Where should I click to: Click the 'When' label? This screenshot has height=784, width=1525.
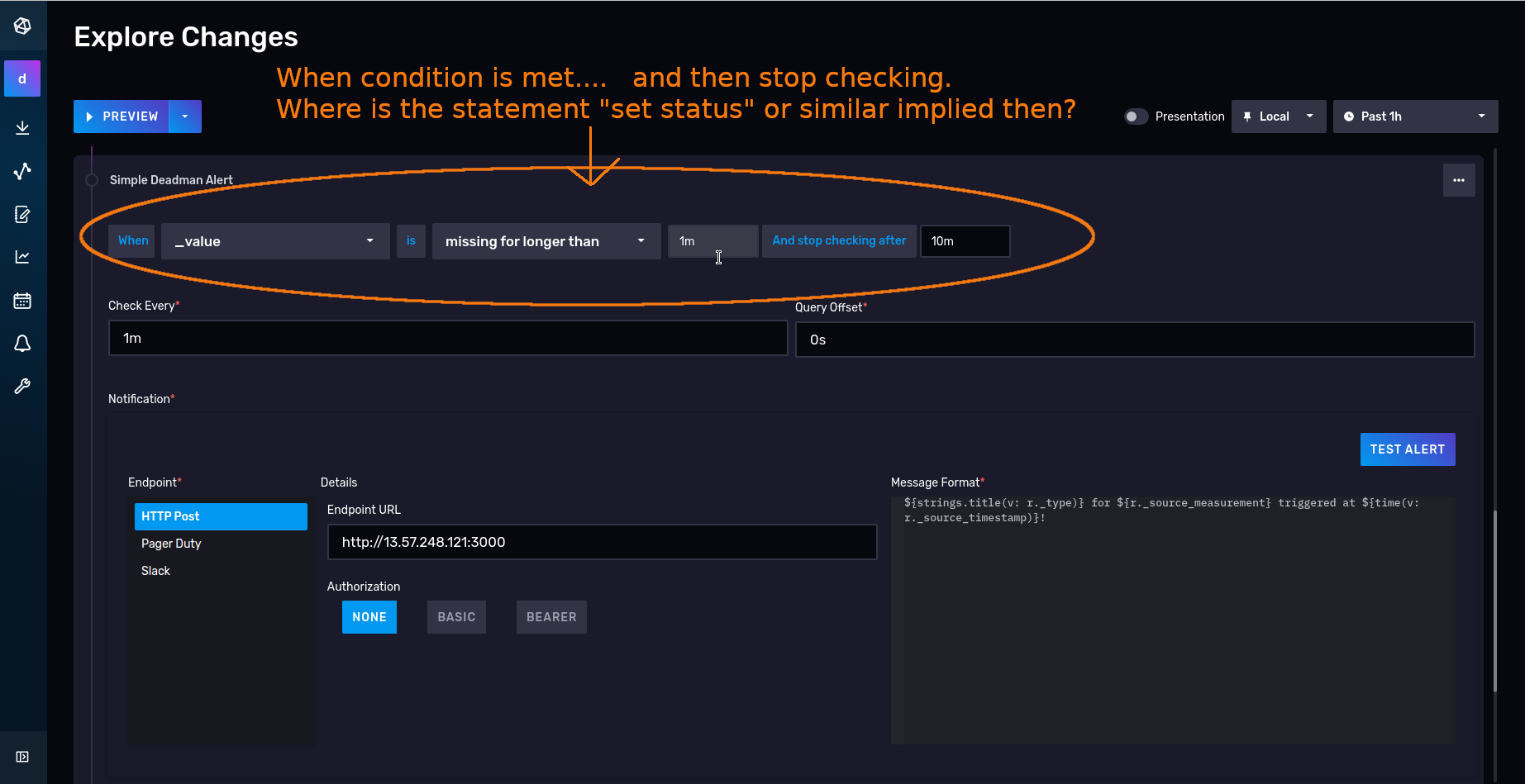[x=132, y=241]
